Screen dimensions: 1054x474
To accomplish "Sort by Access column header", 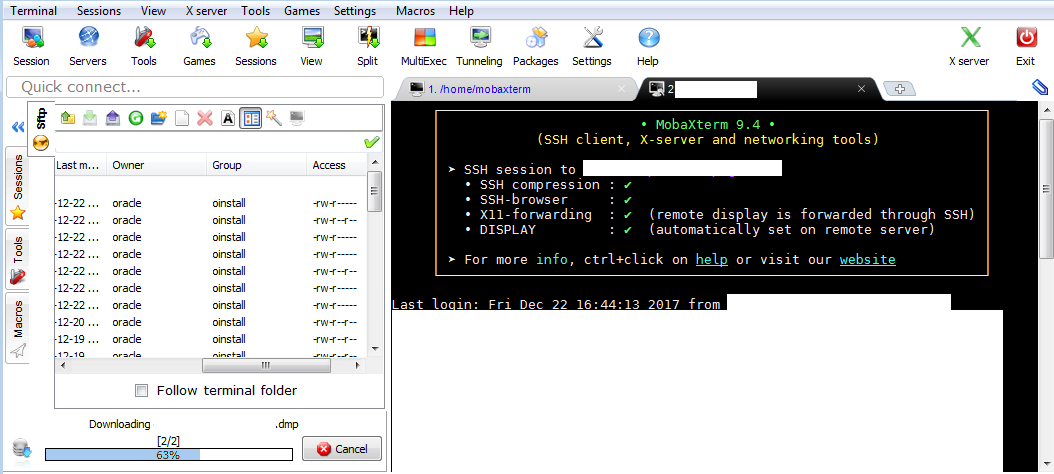I will click(336, 165).
